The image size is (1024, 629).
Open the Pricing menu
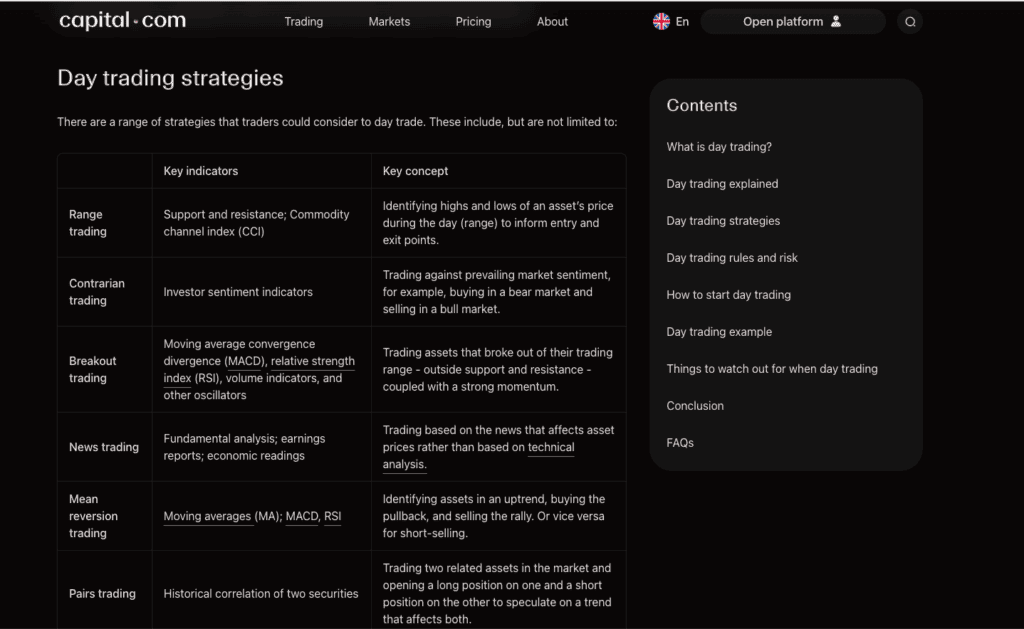(x=473, y=22)
